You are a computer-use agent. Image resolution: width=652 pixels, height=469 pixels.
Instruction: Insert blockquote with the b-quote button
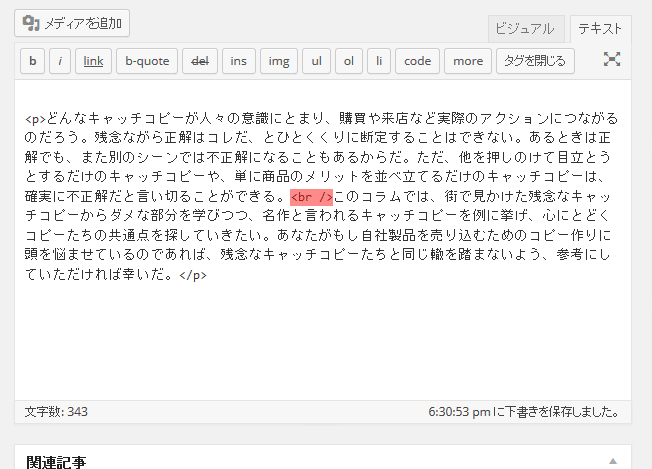coord(147,61)
